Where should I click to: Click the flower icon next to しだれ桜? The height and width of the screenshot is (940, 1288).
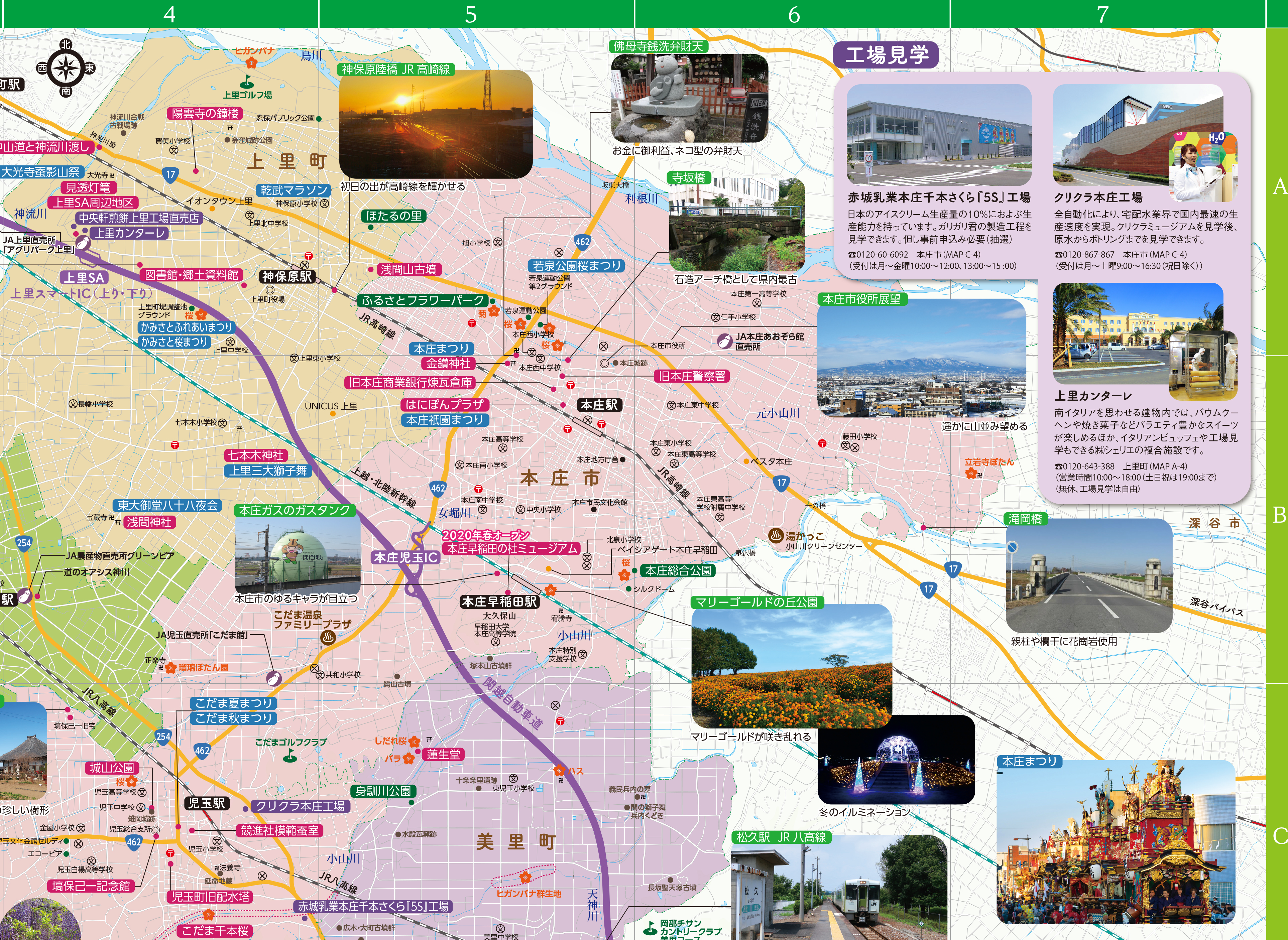click(x=414, y=742)
